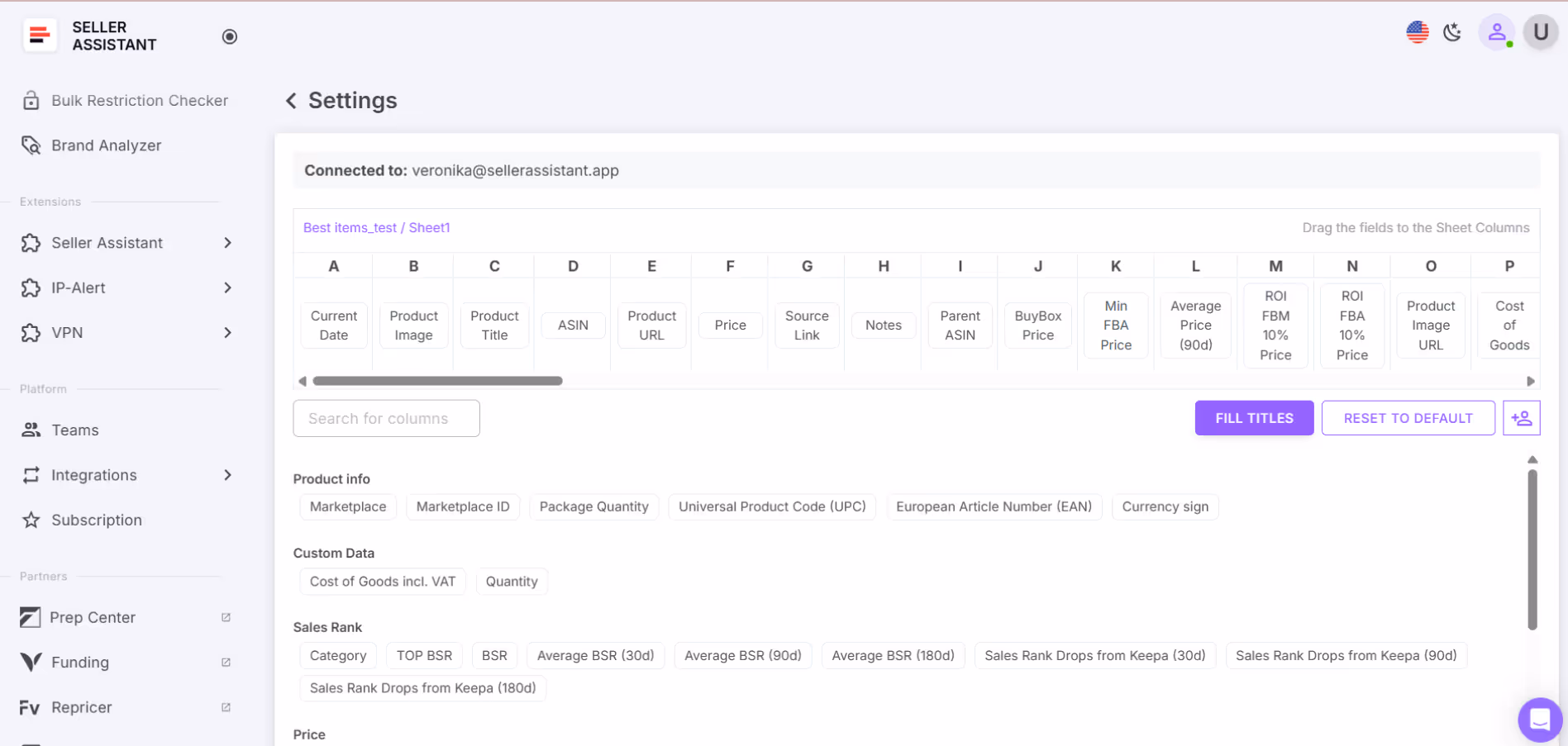This screenshot has width=1568, height=746.
Task: Click left arrow of column scrollbar
Action: 303,381
